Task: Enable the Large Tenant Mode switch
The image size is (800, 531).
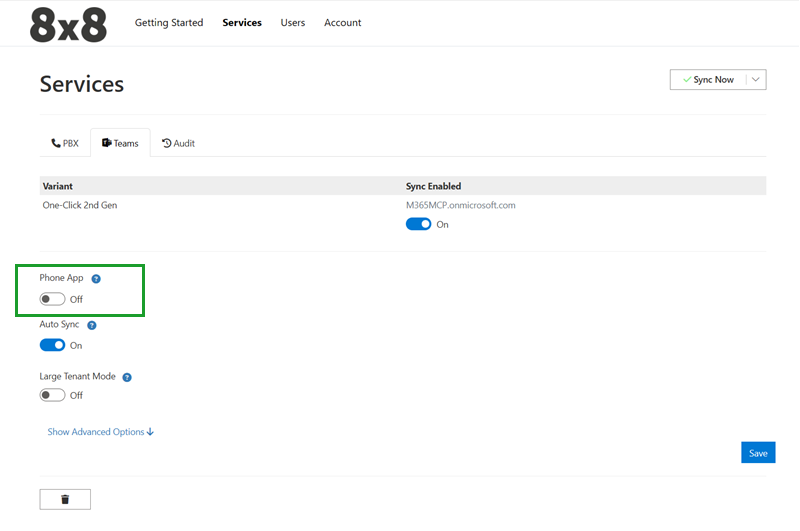Action: point(52,395)
